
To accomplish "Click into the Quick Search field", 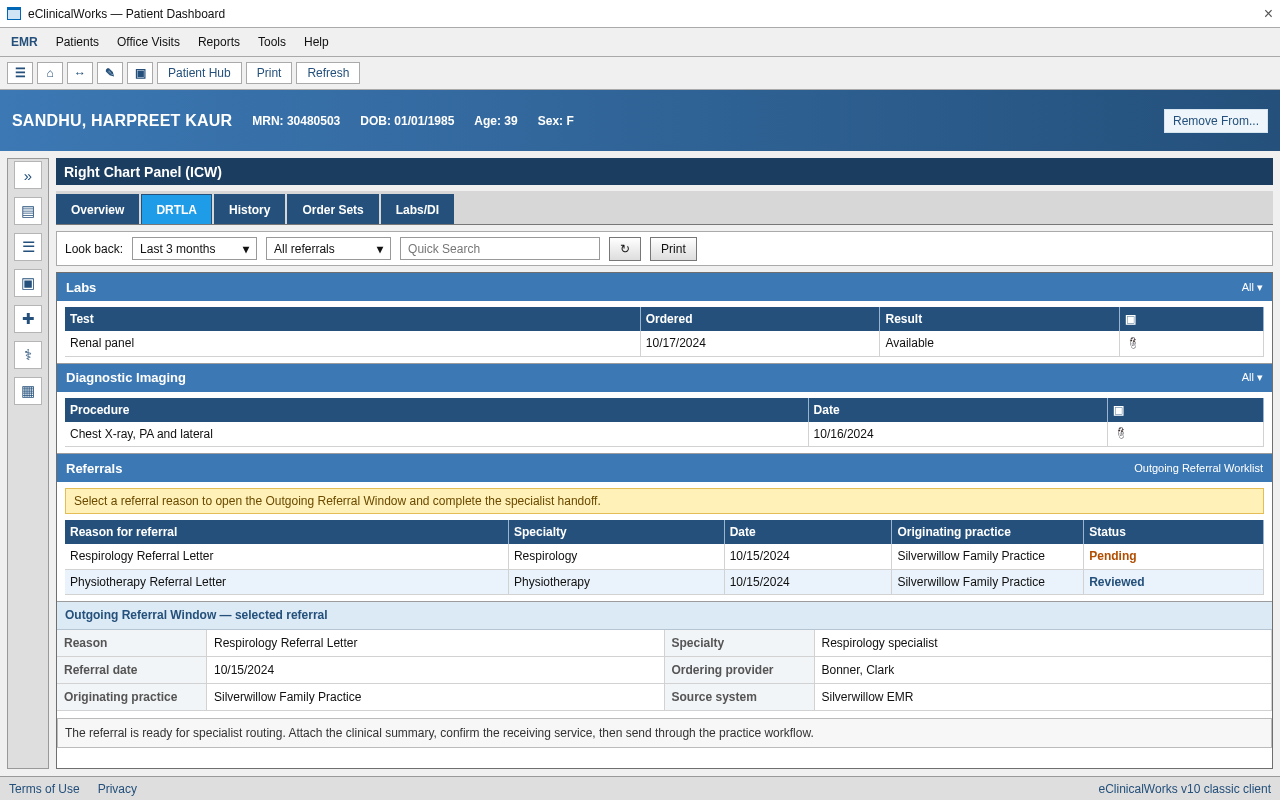I will coord(500,249).
